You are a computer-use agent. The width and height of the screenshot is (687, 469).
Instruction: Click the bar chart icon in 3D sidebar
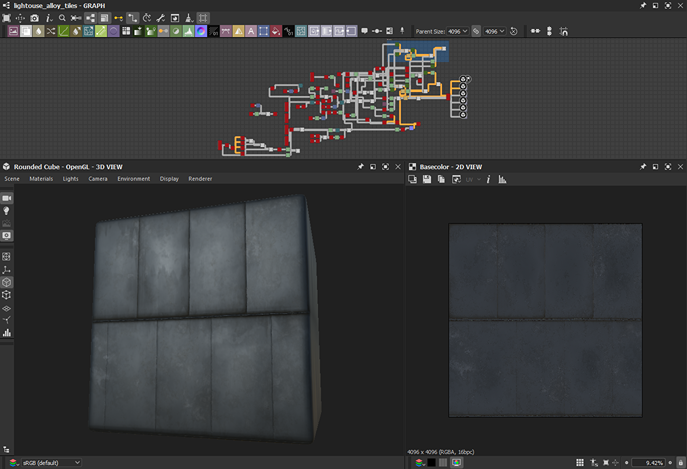coord(7,333)
